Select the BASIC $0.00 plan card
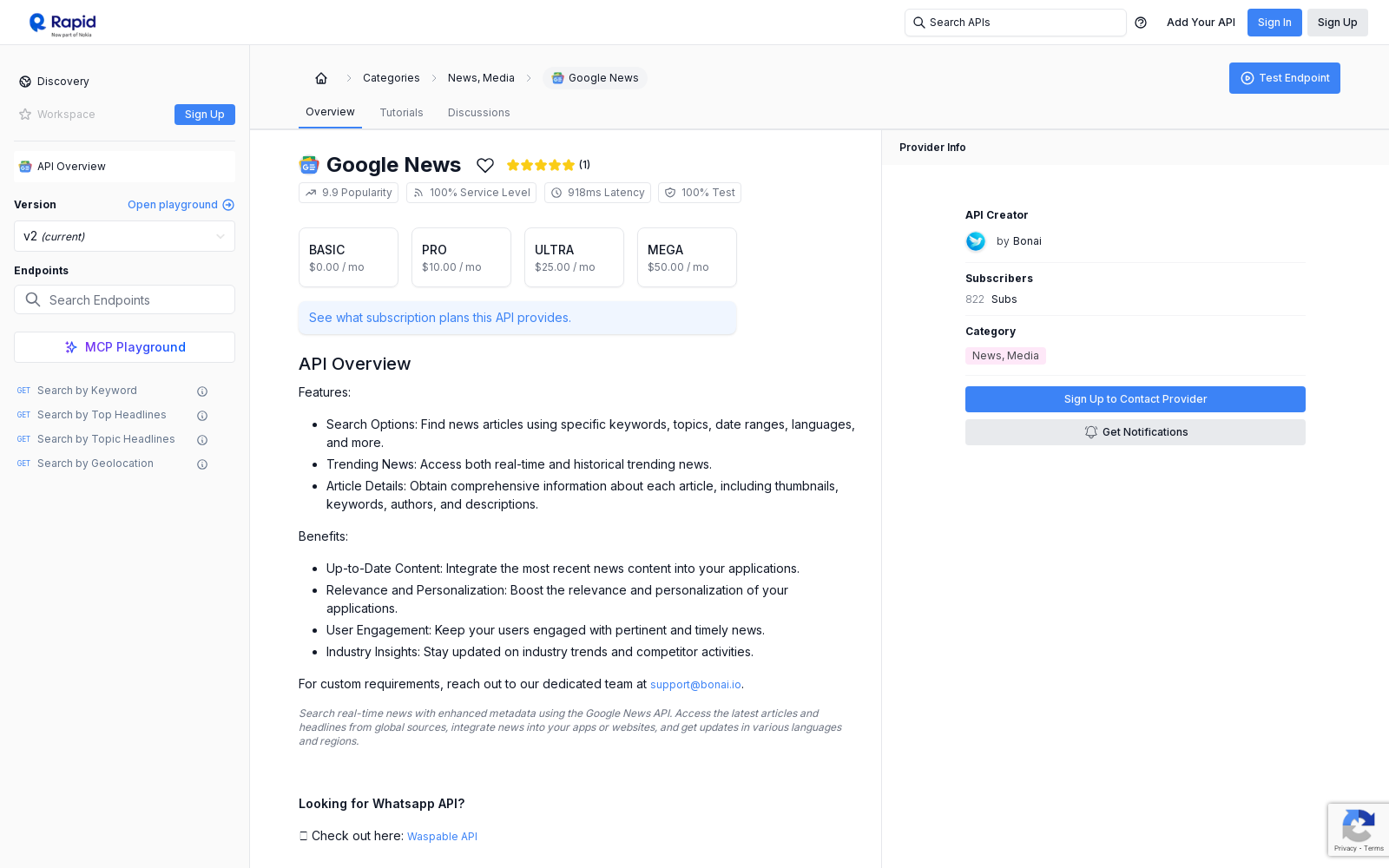 coord(348,257)
